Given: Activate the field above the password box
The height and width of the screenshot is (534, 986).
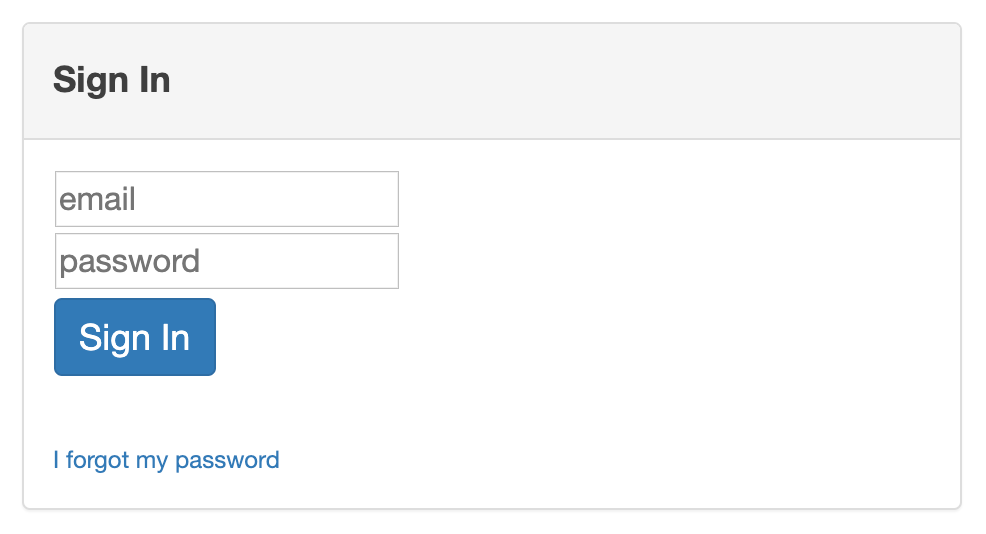Looking at the screenshot, I should 227,199.
